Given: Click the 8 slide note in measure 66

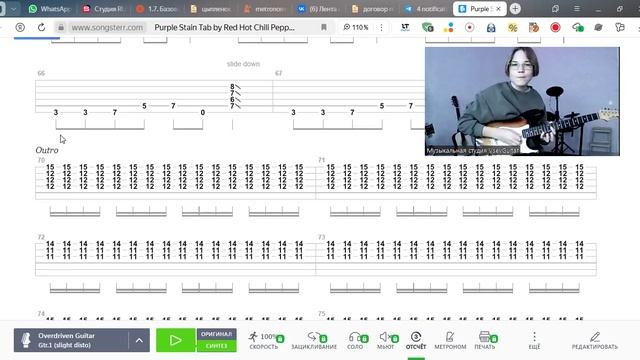Looking at the screenshot, I should tap(232, 87).
